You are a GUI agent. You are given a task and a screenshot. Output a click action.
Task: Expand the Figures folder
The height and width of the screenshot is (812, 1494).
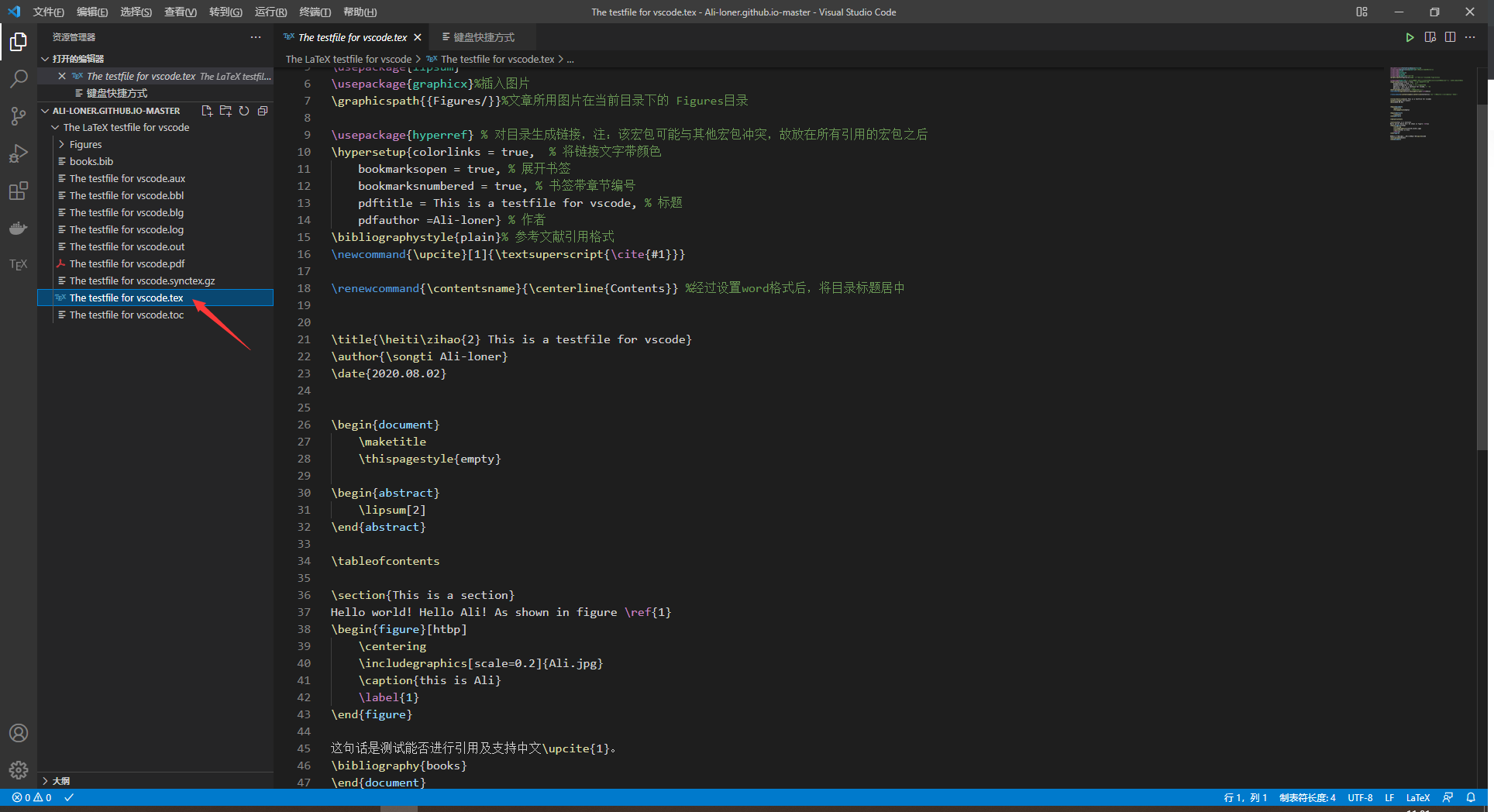[155, 144]
